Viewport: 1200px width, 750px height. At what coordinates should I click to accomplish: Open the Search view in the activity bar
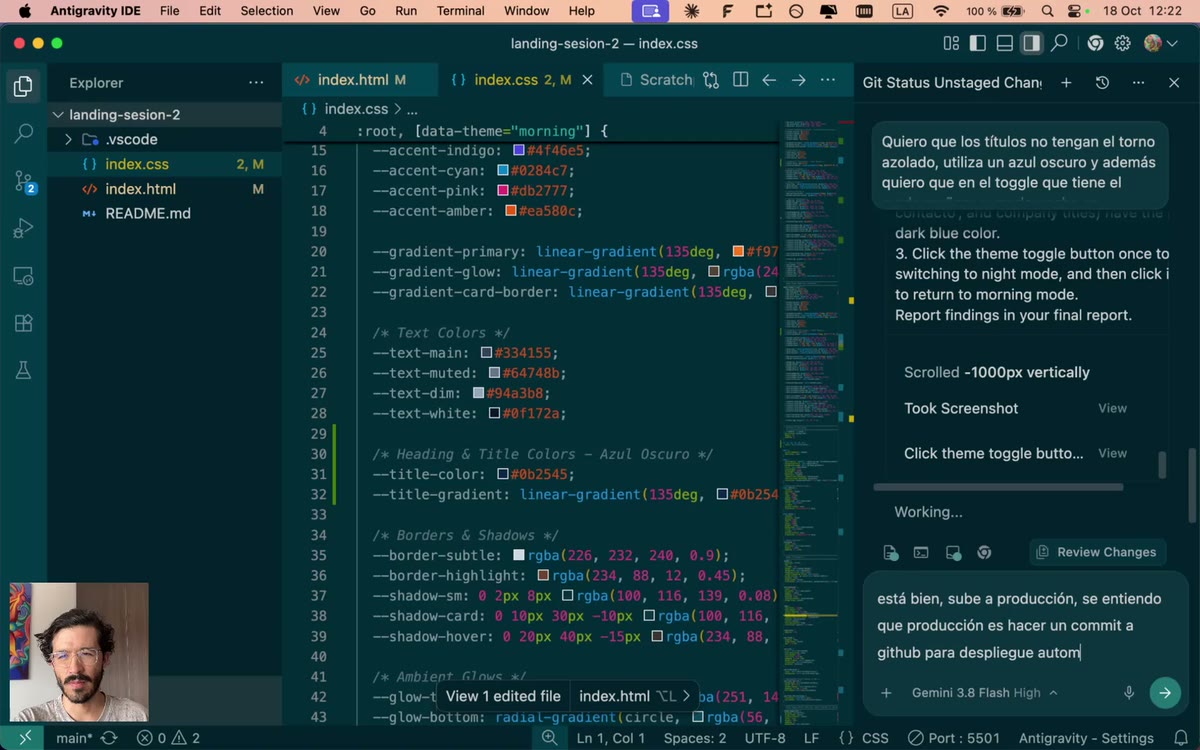[23, 133]
